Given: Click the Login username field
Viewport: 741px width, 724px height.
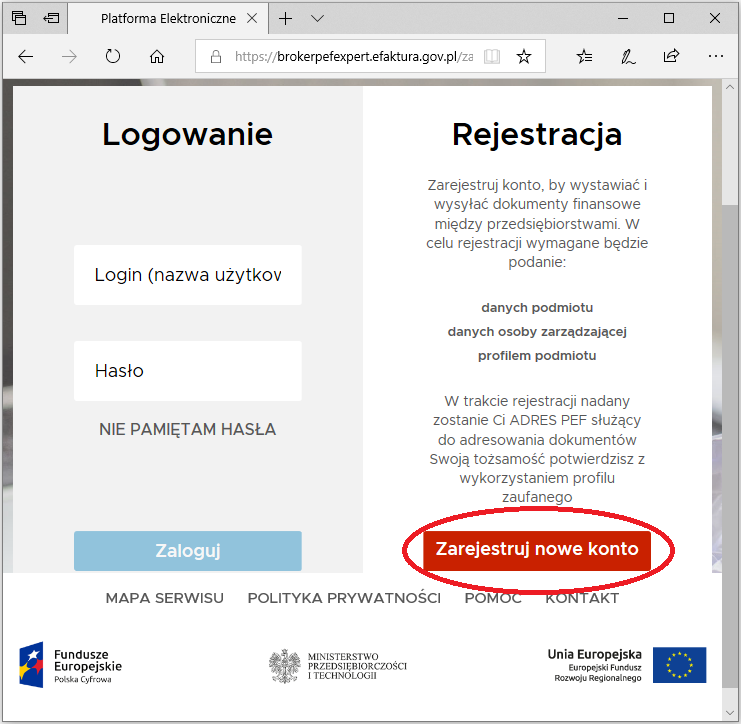Looking at the screenshot, I should [x=188, y=275].
